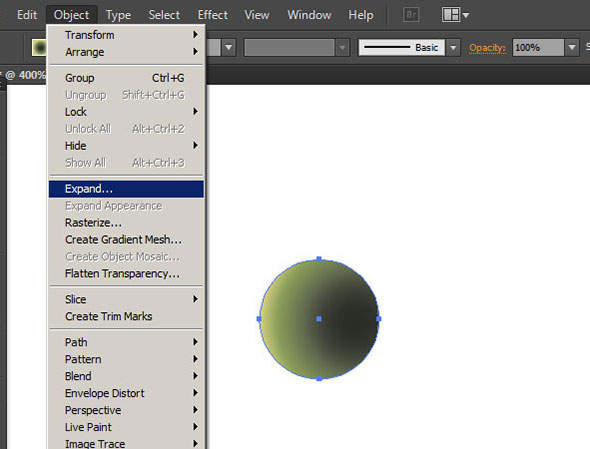Select the bottom anchor point of the circle
Screen dimensions: 590x449
pyautogui.click(x=319, y=379)
